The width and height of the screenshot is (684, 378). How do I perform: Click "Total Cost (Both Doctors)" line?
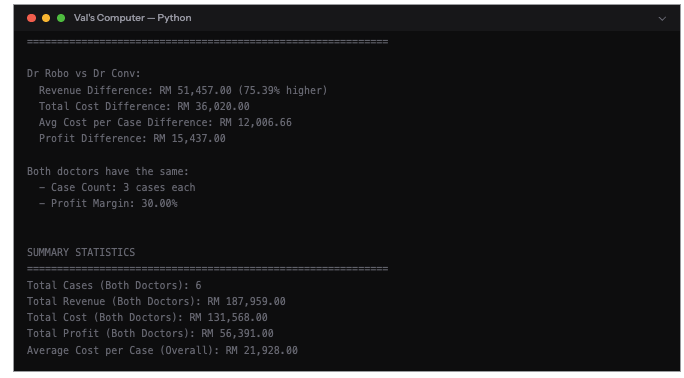tap(147, 317)
